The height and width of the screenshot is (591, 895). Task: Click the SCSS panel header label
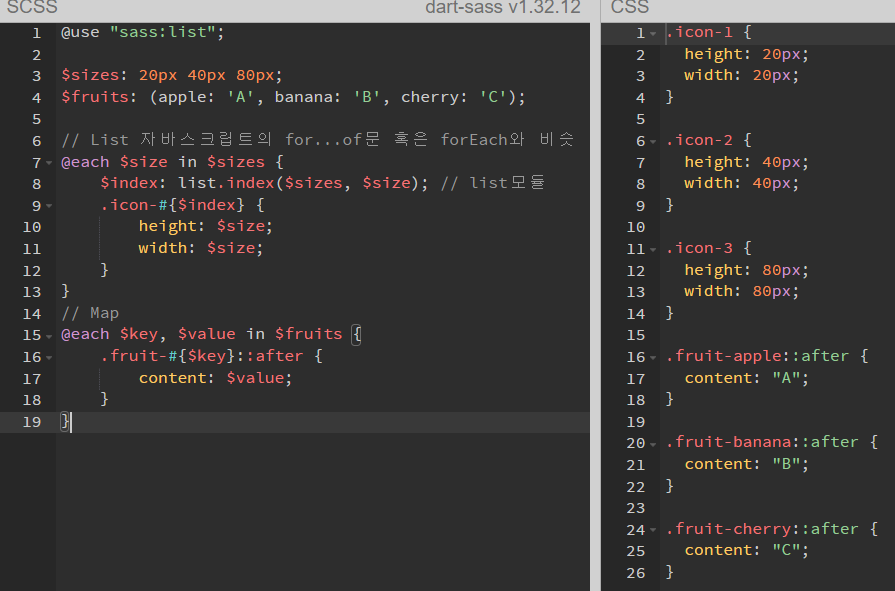click(32, 7)
